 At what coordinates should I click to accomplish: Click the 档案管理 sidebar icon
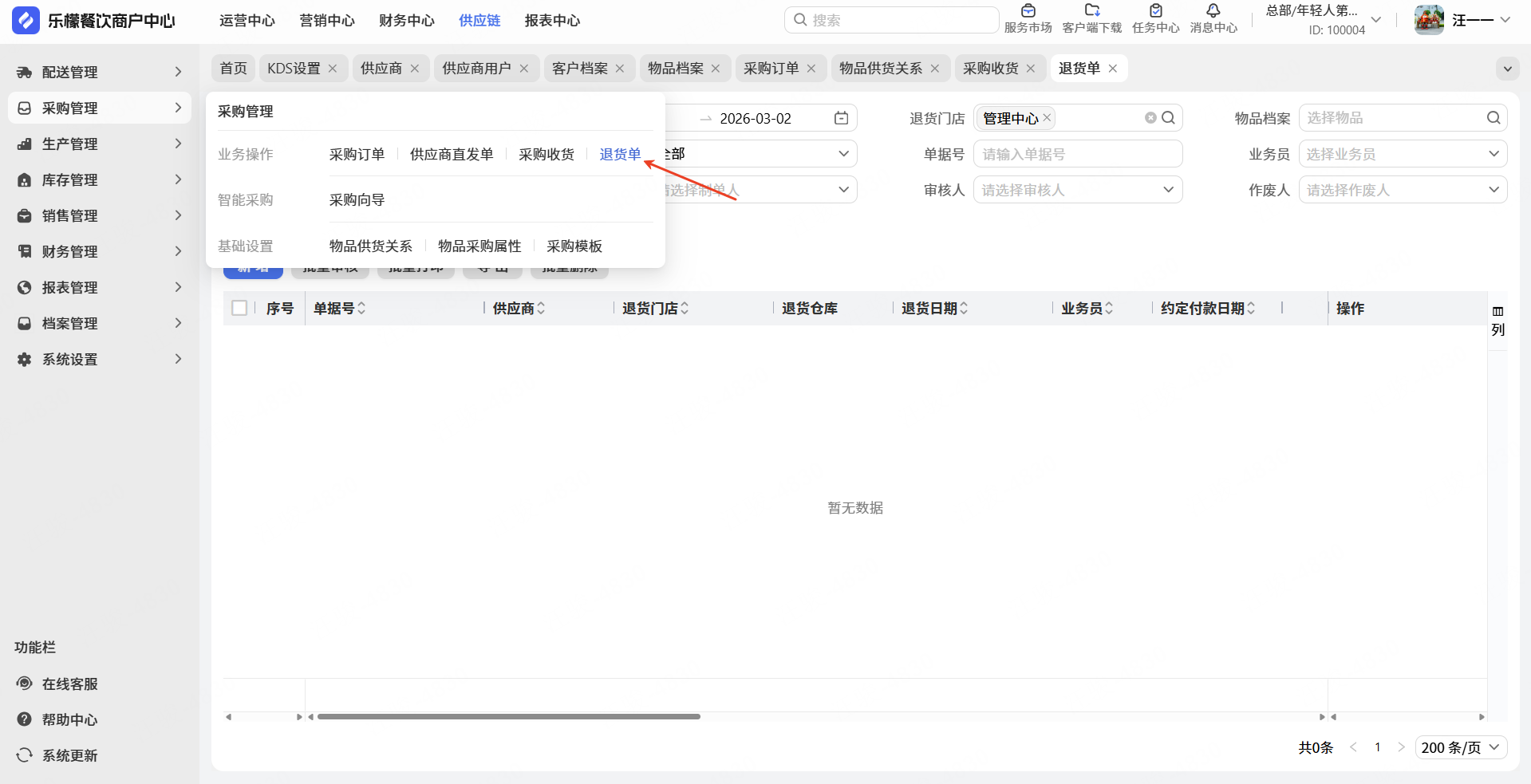click(25, 324)
